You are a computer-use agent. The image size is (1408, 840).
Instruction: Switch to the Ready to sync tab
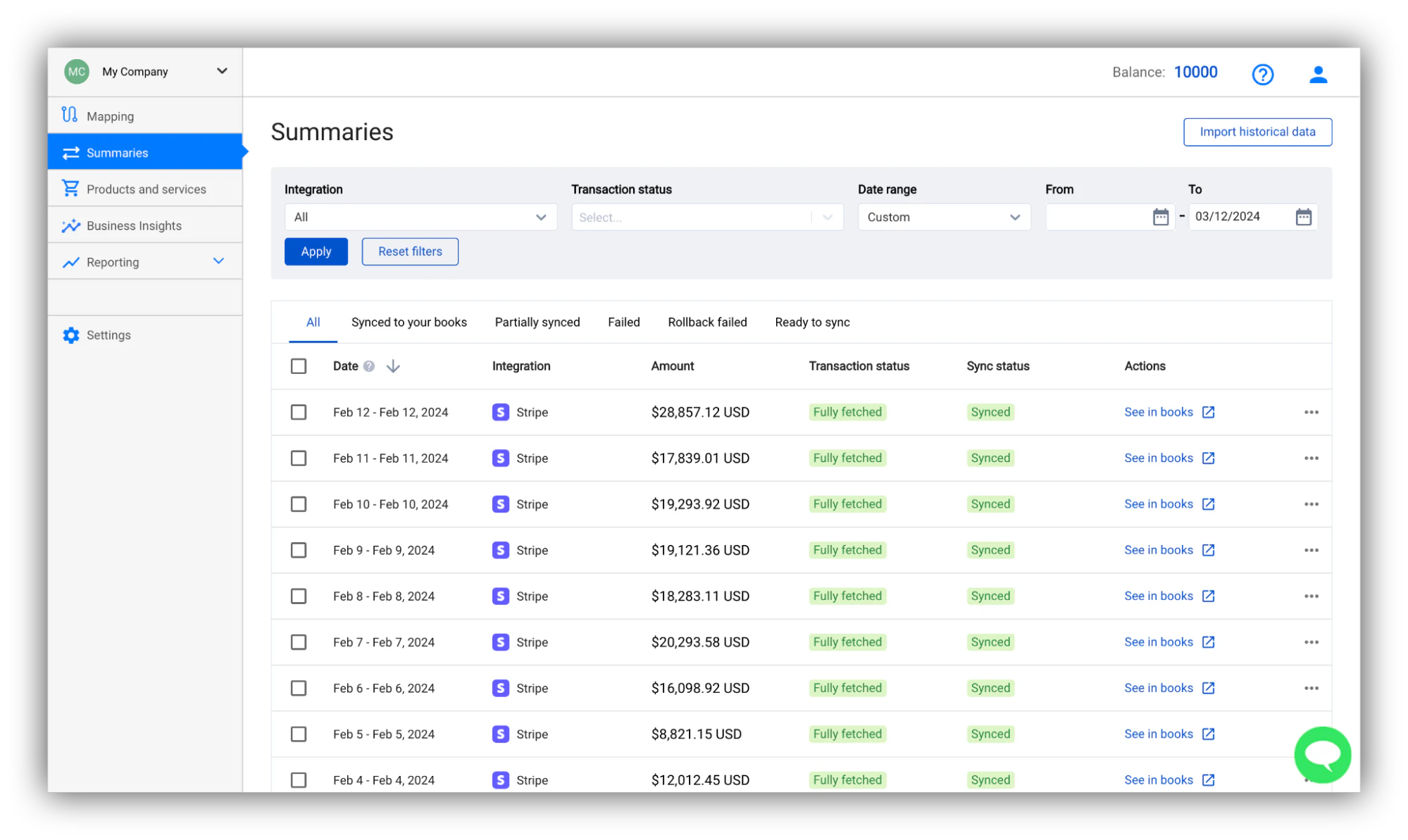point(812,322)
